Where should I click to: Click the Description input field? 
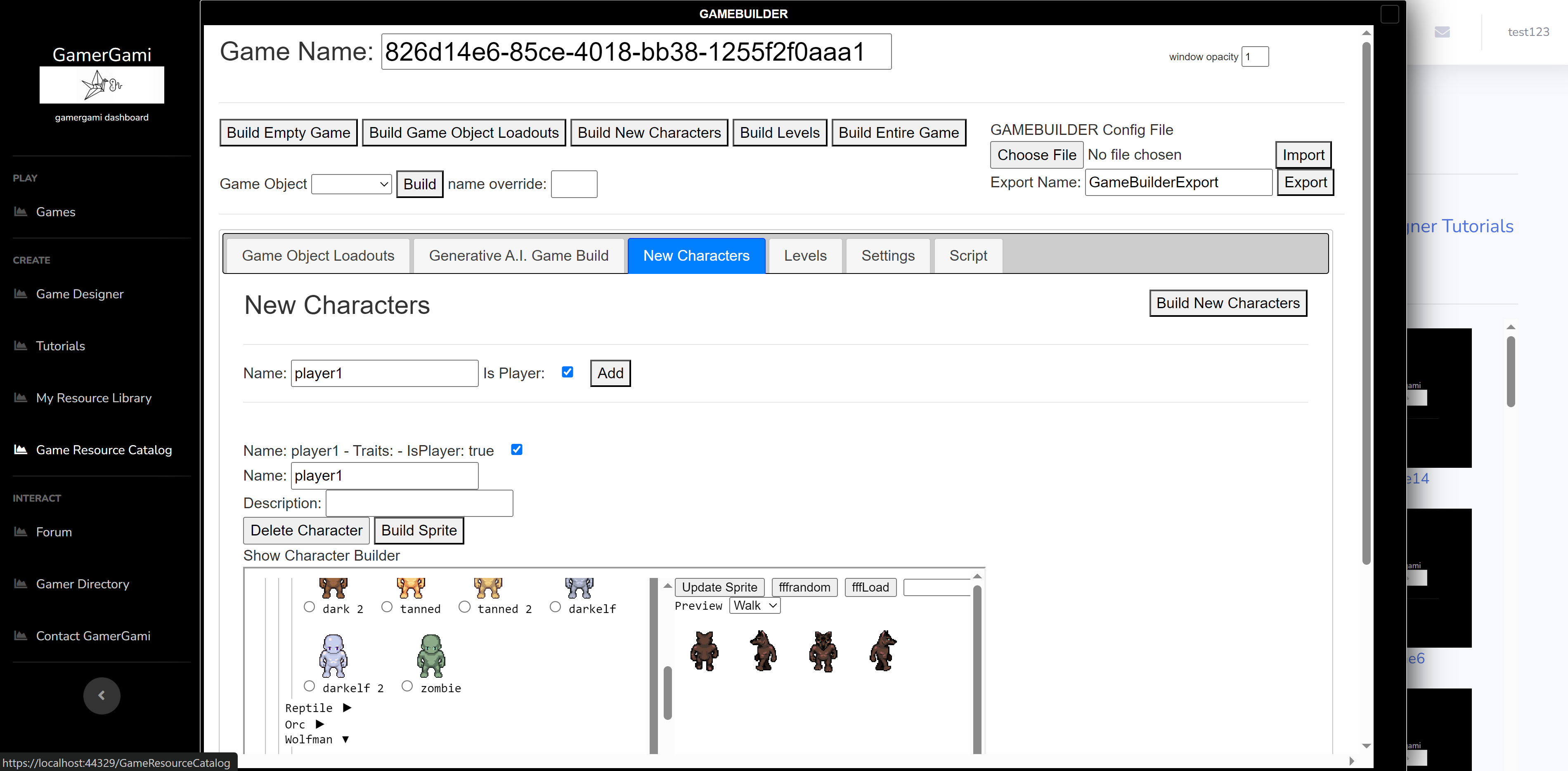click(419, 503)
